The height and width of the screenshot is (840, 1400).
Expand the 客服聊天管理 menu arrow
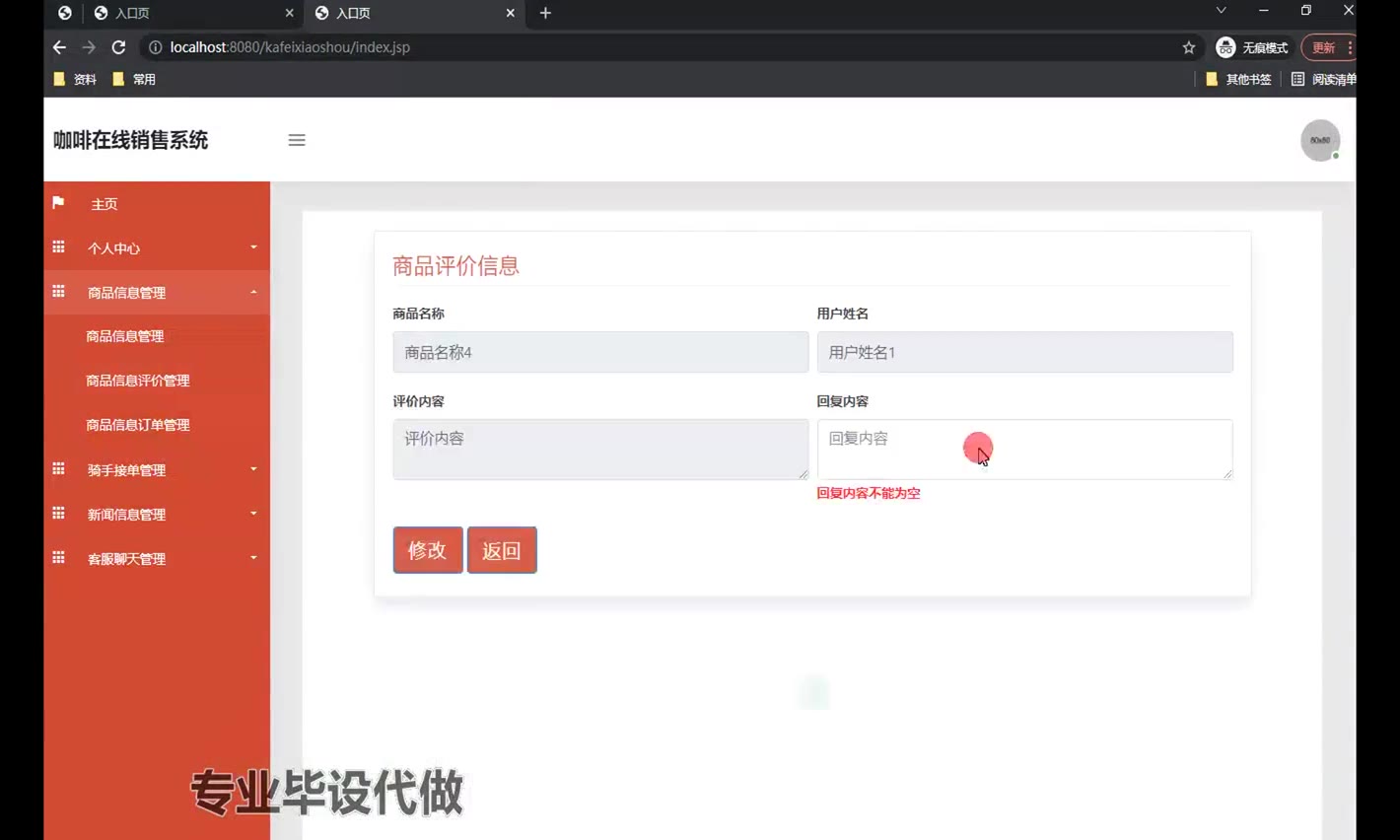click(x=253, y=558)
